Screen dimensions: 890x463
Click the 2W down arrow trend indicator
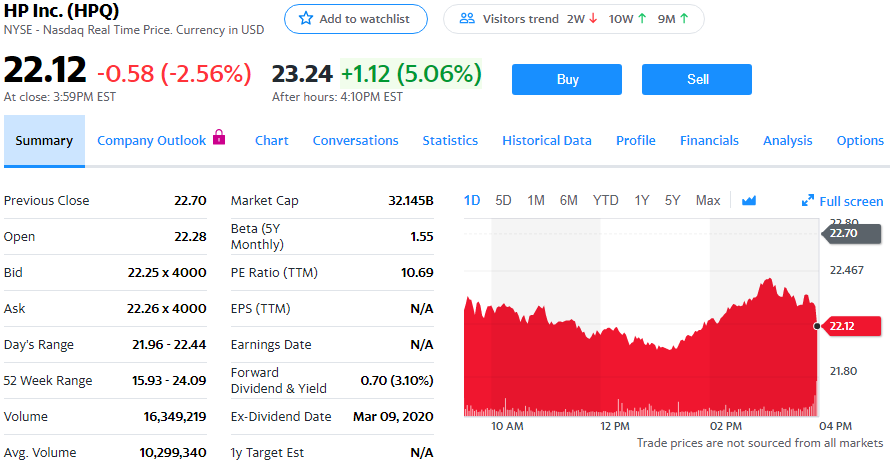(x=594, y=19)
